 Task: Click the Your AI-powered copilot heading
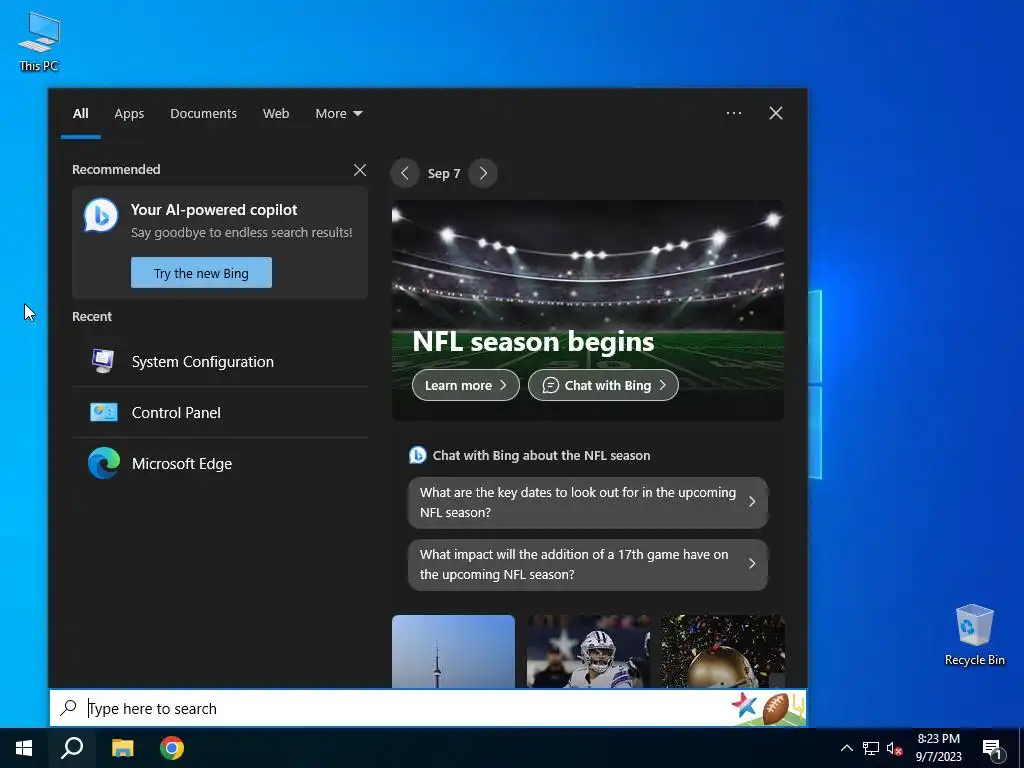(214, 210)
